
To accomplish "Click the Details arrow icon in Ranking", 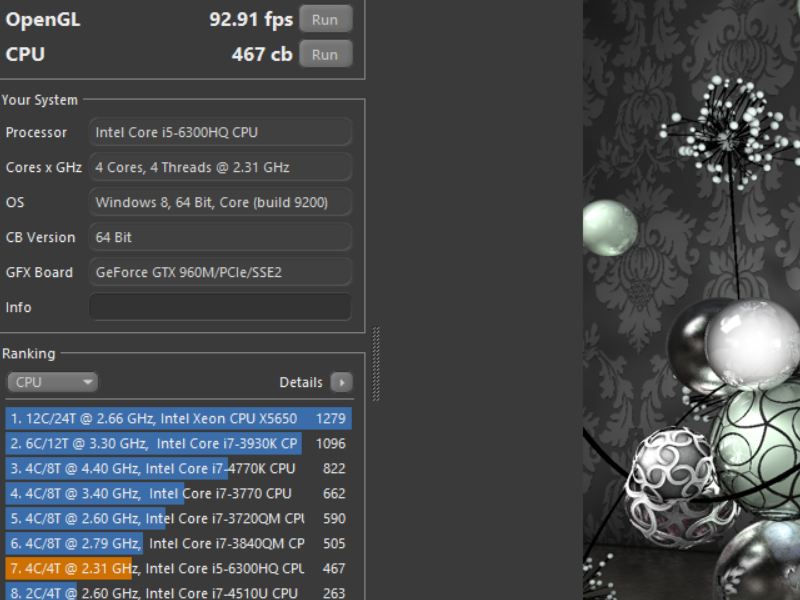I will coord(341,382).
